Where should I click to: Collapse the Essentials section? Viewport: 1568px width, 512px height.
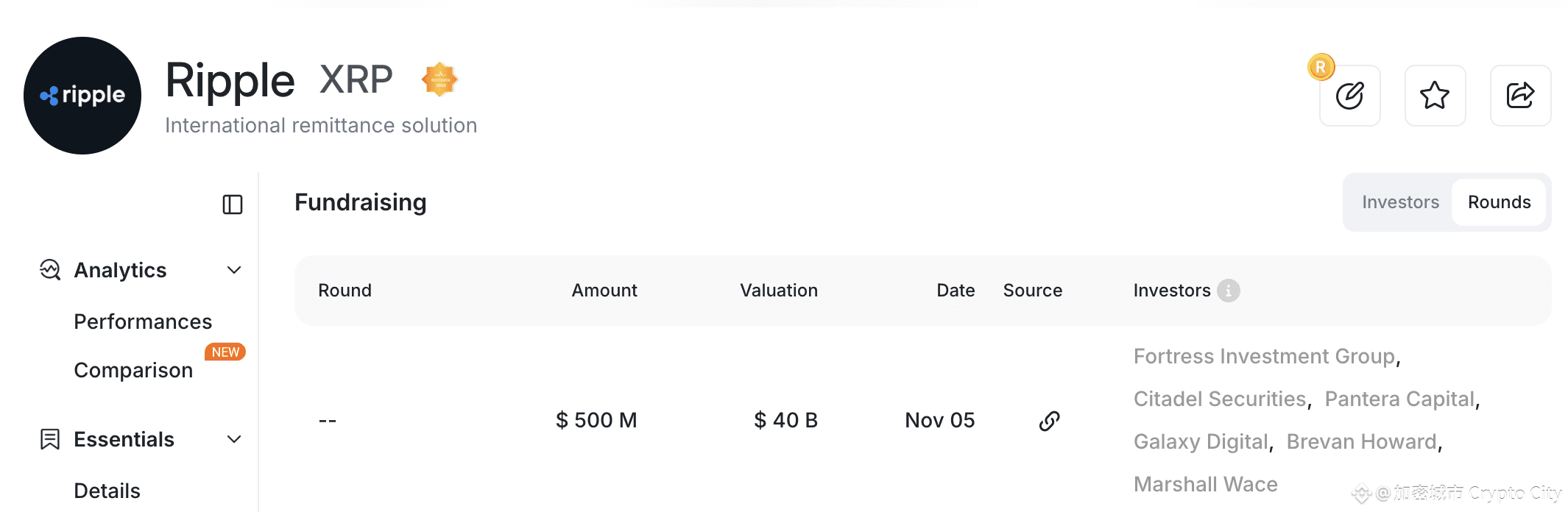point(233,438)
